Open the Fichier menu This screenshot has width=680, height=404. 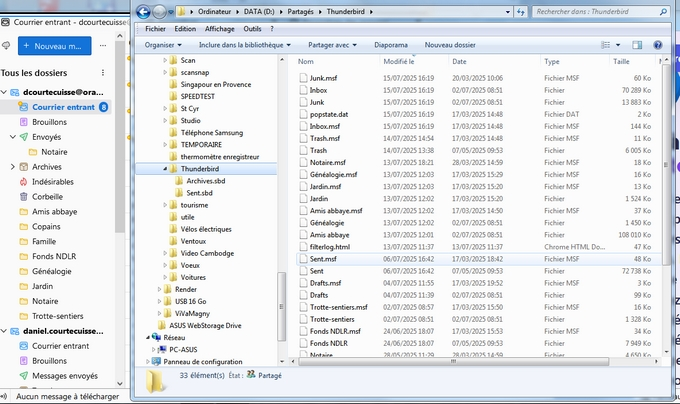[x=155, y=29]
